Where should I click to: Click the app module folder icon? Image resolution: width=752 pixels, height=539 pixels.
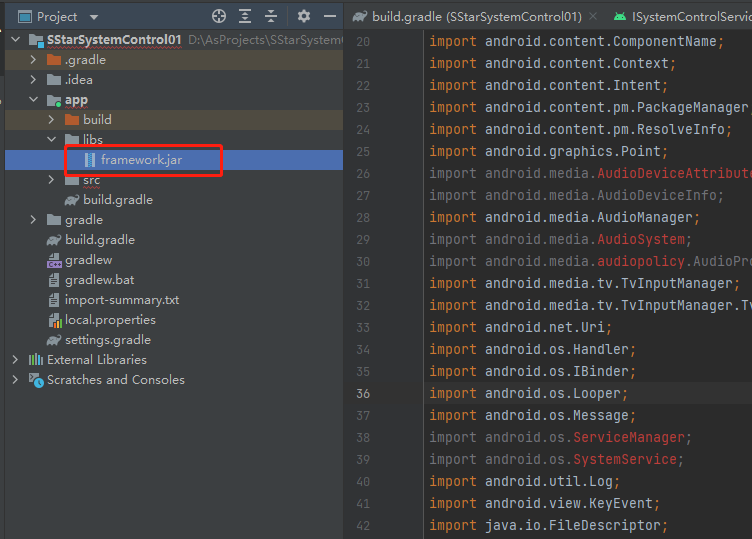(54, 100)
